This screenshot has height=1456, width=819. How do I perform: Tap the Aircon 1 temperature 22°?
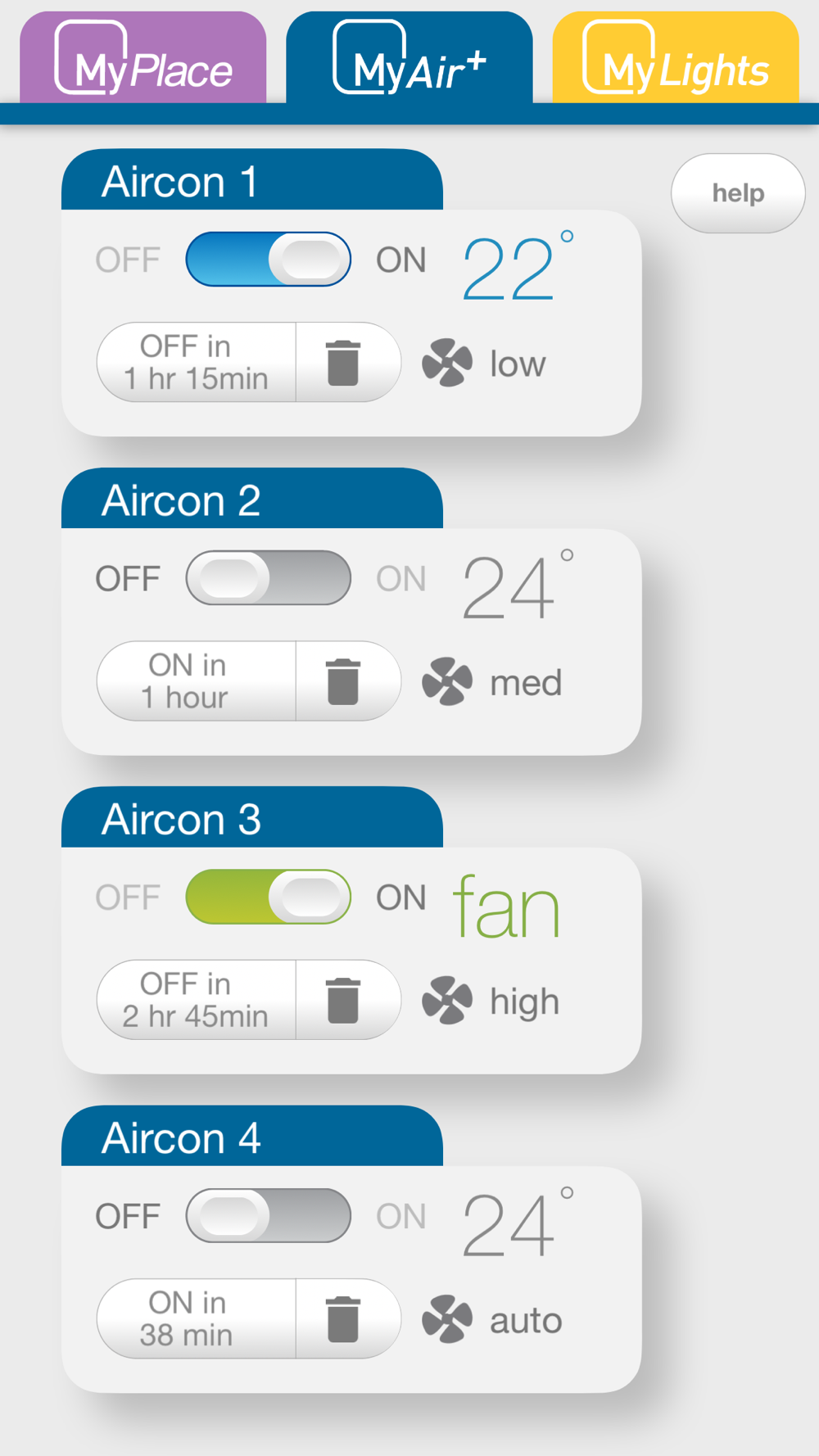pyautogui.click(x=518, y=266)
